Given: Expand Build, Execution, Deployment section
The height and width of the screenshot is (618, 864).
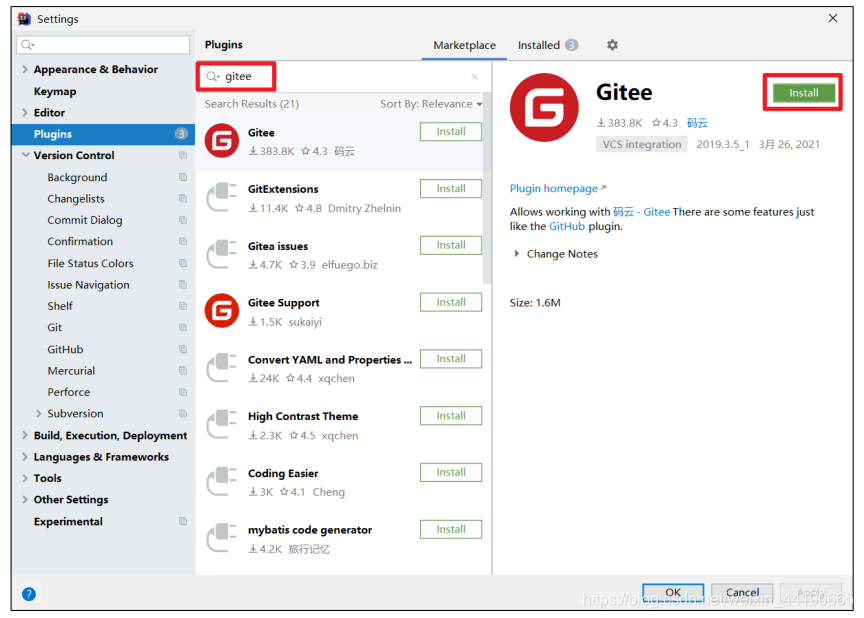Looking at the screenshot, I should (25, 435).
